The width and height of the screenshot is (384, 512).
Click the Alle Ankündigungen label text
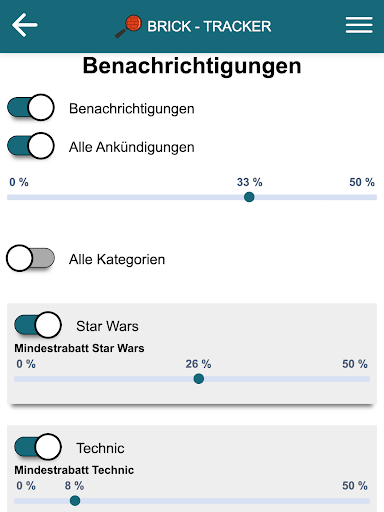(x=132, y=147)
